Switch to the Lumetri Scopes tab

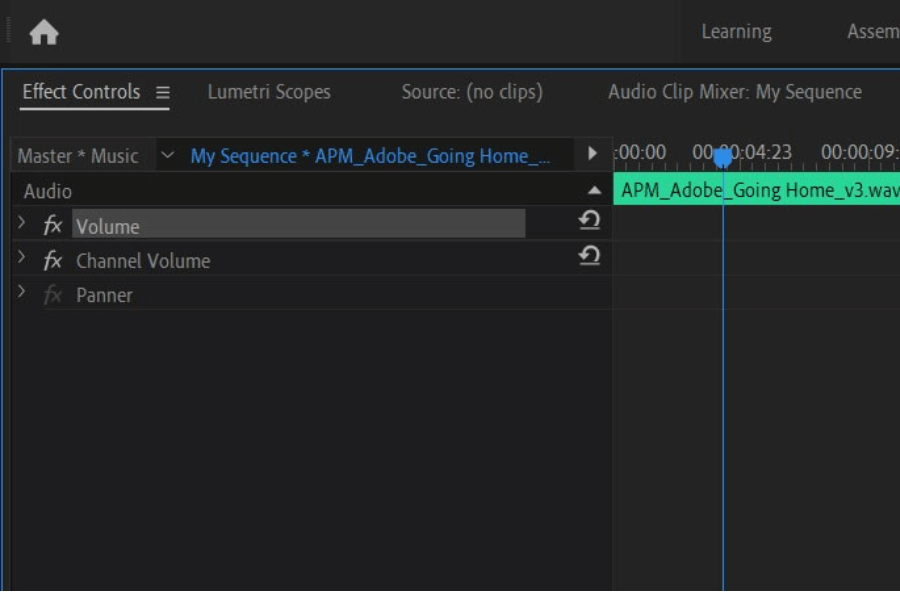269,92
